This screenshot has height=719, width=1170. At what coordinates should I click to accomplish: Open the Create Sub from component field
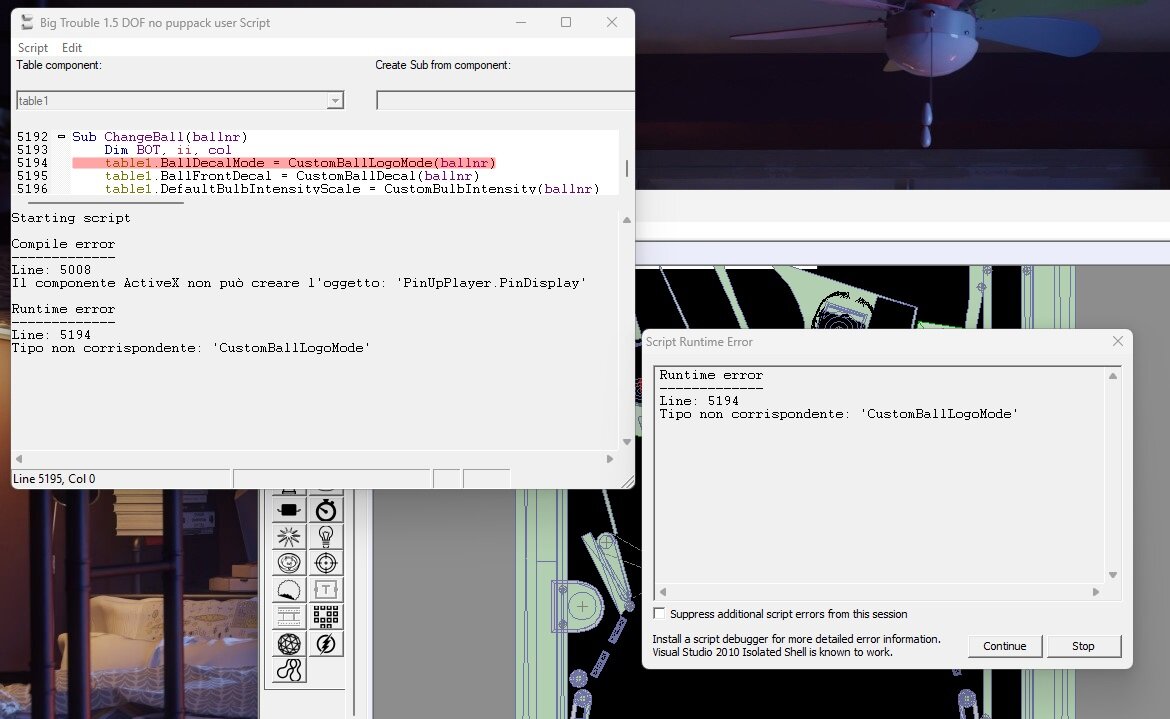[x=505, y=100]
